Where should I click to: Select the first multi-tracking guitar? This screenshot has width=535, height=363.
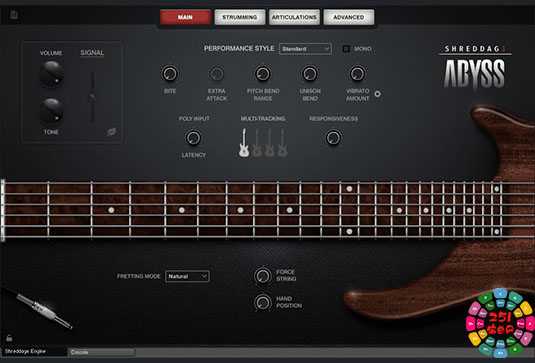244,143
